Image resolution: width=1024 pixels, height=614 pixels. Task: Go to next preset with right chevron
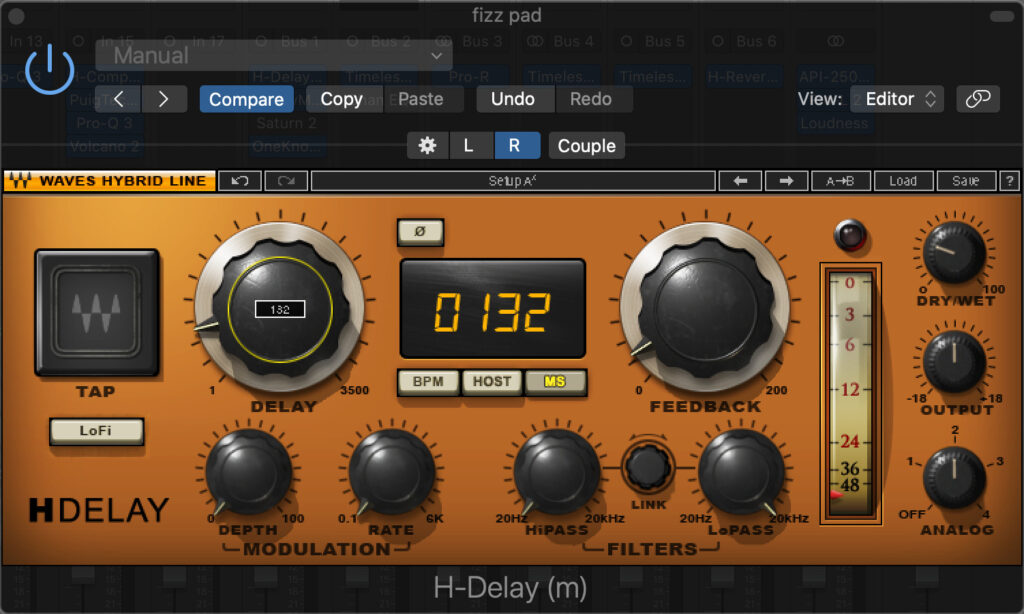click(164, 99)
